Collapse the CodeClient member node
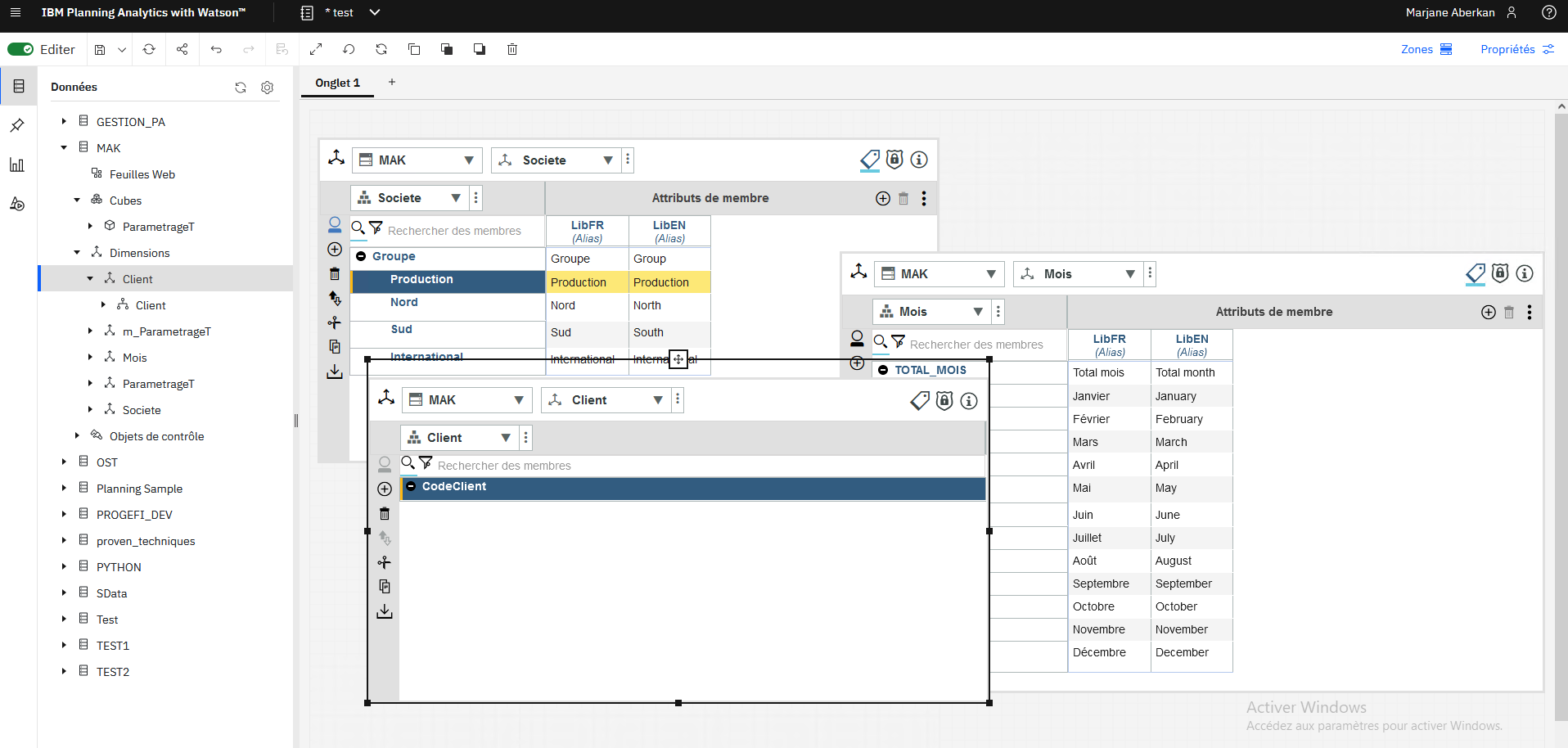 click(411, 486)
